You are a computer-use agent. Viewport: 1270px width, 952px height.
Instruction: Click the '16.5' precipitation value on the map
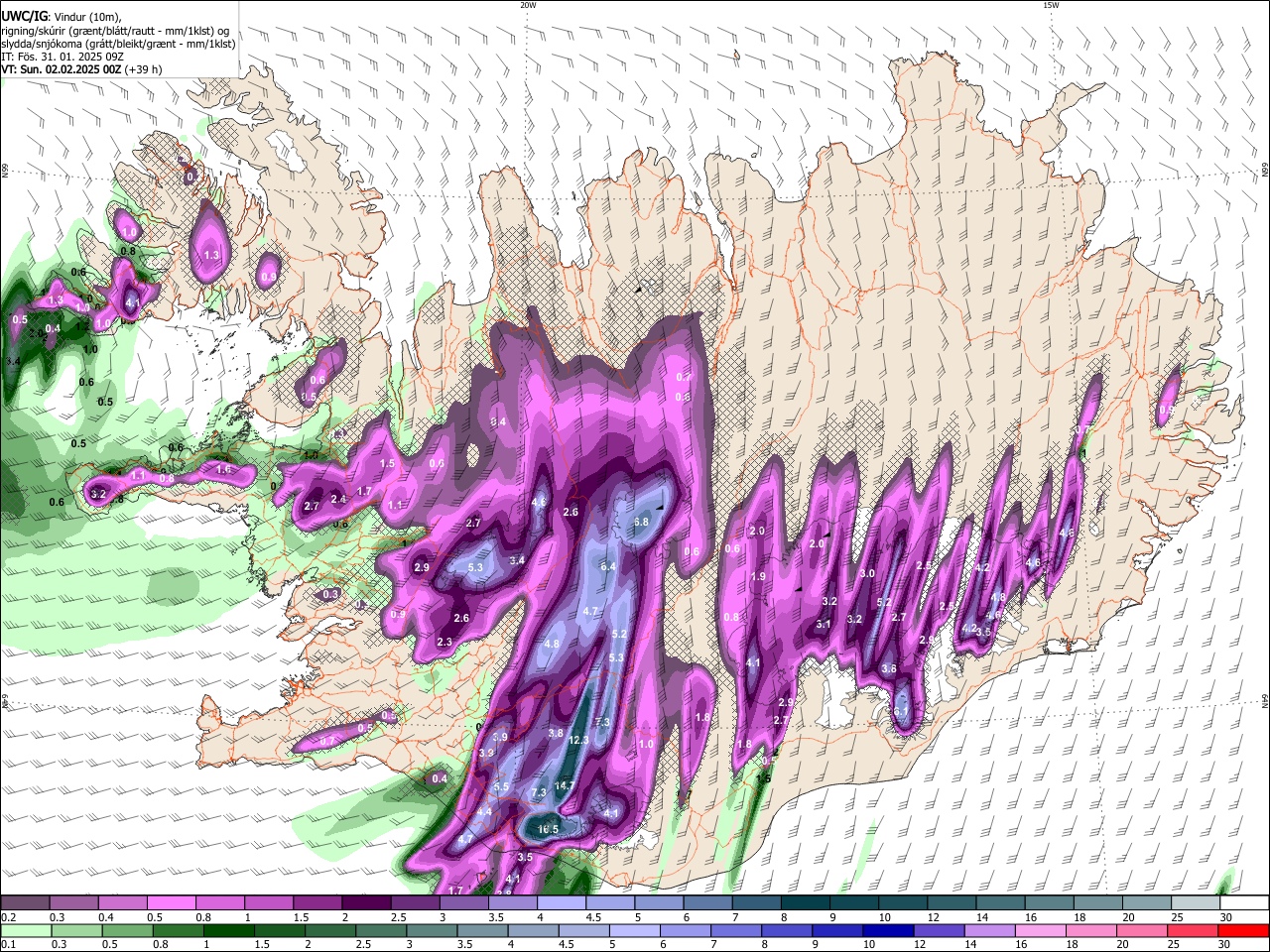[x=549, y=829]
